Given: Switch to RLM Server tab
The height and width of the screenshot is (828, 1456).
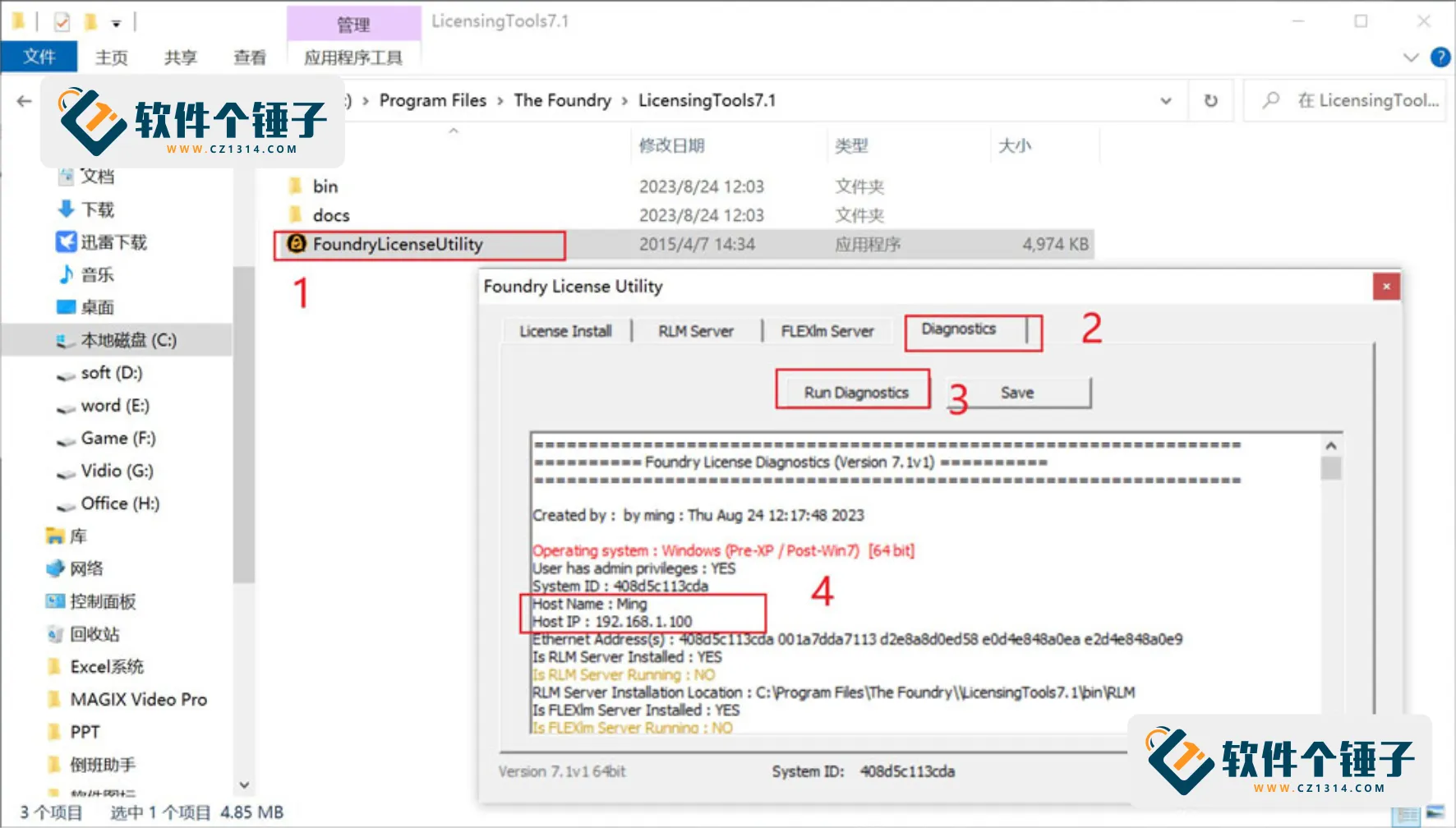Looking at the screenshot, I should pos(695,331).
